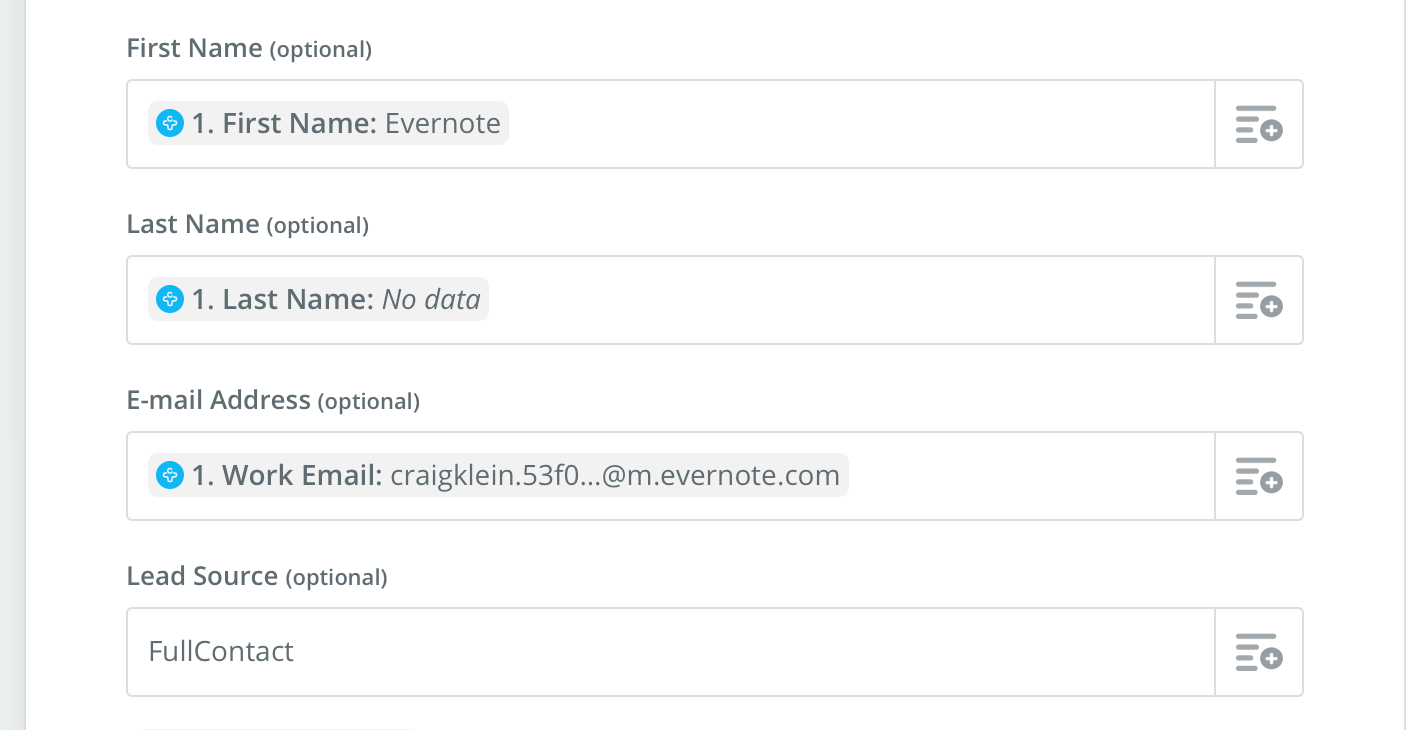Open the insert-field picker for Last Name
Screen dimensions: 1406x730
click(x=1259, y=300)
